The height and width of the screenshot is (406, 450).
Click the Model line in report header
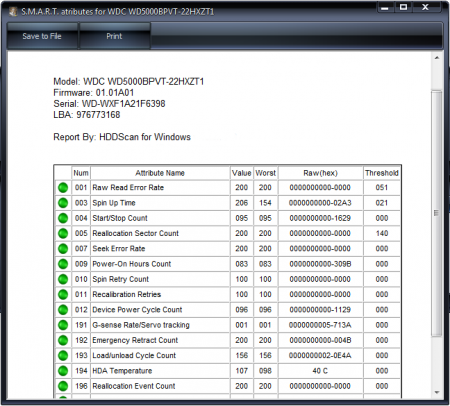click(129, 82)
